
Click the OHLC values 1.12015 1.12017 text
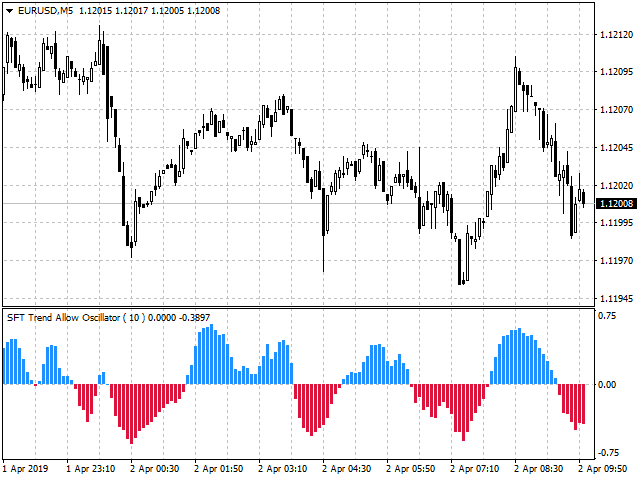tap(113, 11)
